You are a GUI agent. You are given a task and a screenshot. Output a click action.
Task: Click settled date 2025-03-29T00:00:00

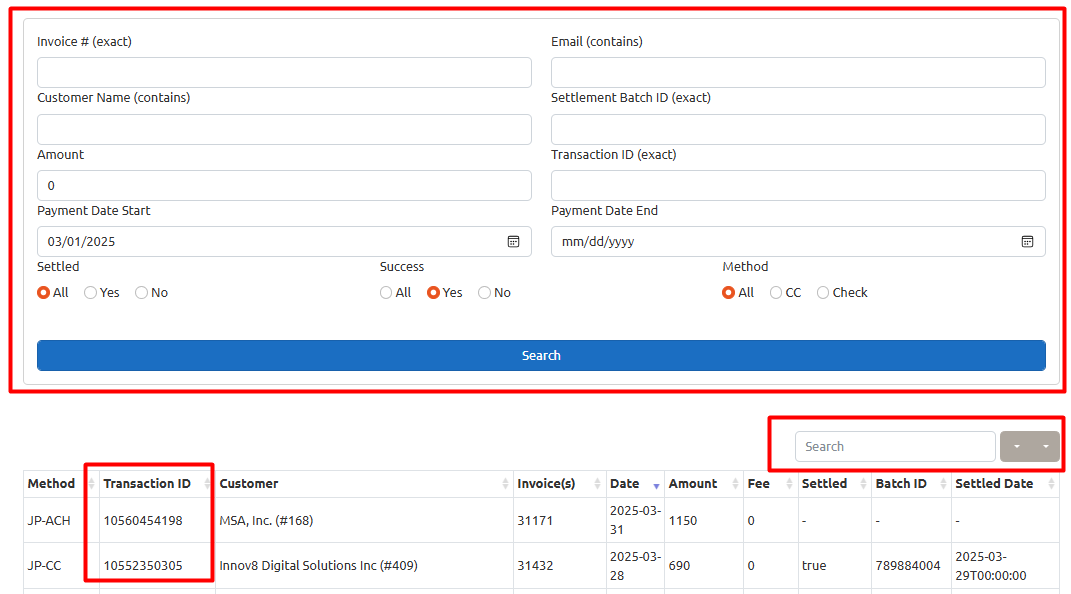[x=990, y=566]
